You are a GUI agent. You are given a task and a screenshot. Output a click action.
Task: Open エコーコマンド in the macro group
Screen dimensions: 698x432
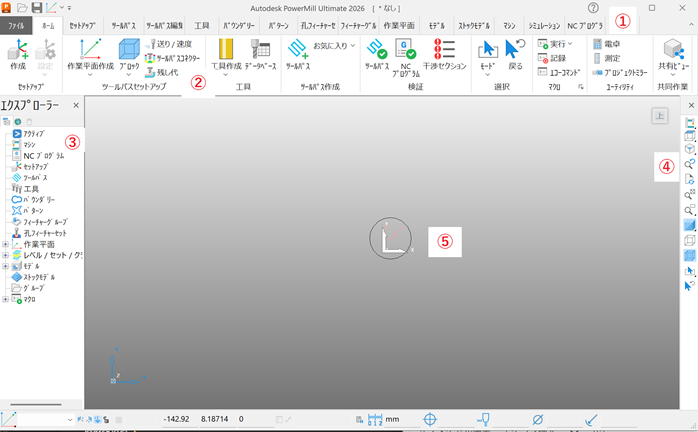pyautogui.click(x=559, y=72)
